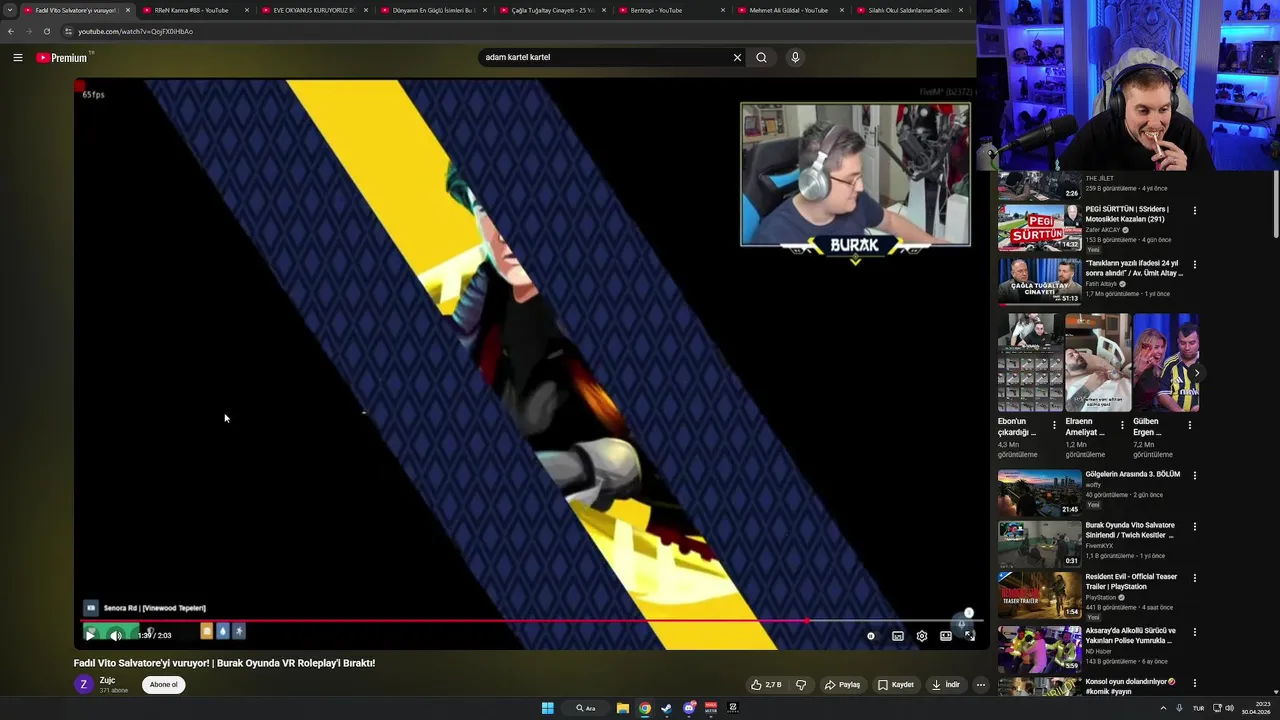Screen dimensions: 1280x720
Task: Close the Bentropi - YouTube tab
Action: [723, 10]
